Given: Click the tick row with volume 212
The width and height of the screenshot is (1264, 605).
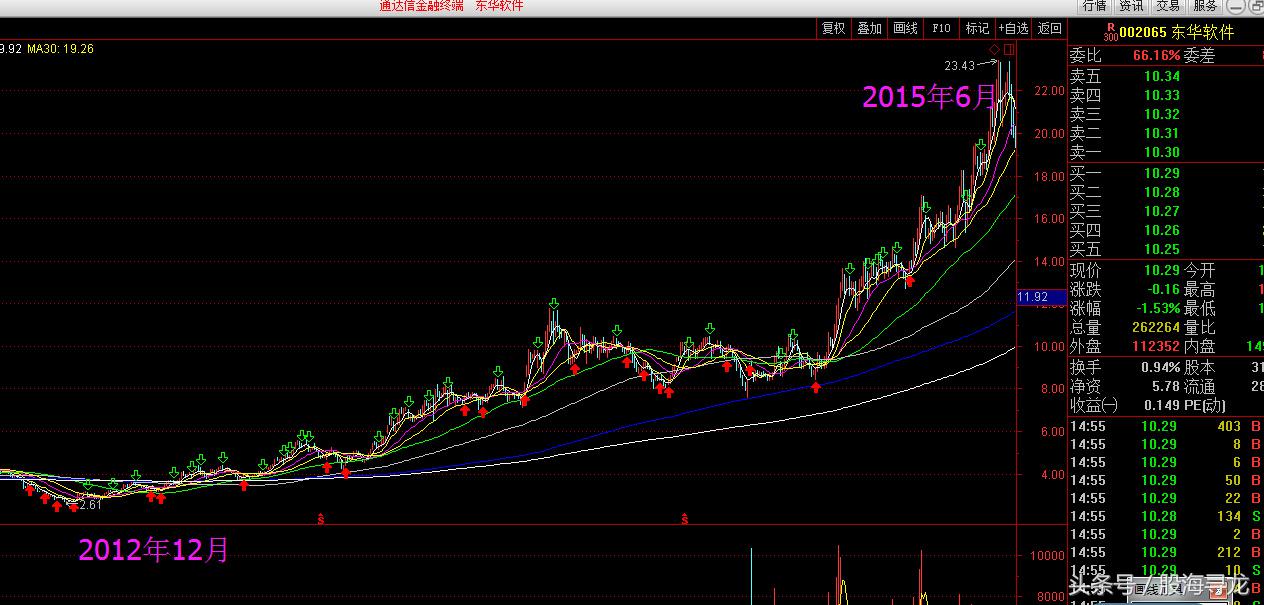Looking at the screenshot, I should click(x=1167, y=552).
